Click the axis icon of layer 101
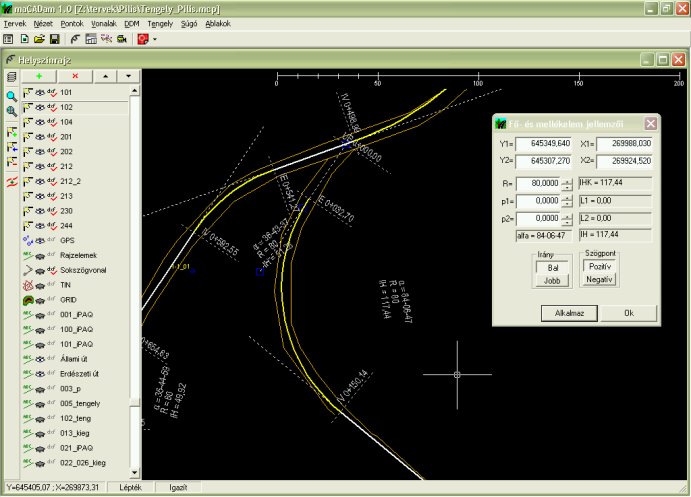Screen dimensions: 691x497 pyautogui.click(x=28, y=93)
